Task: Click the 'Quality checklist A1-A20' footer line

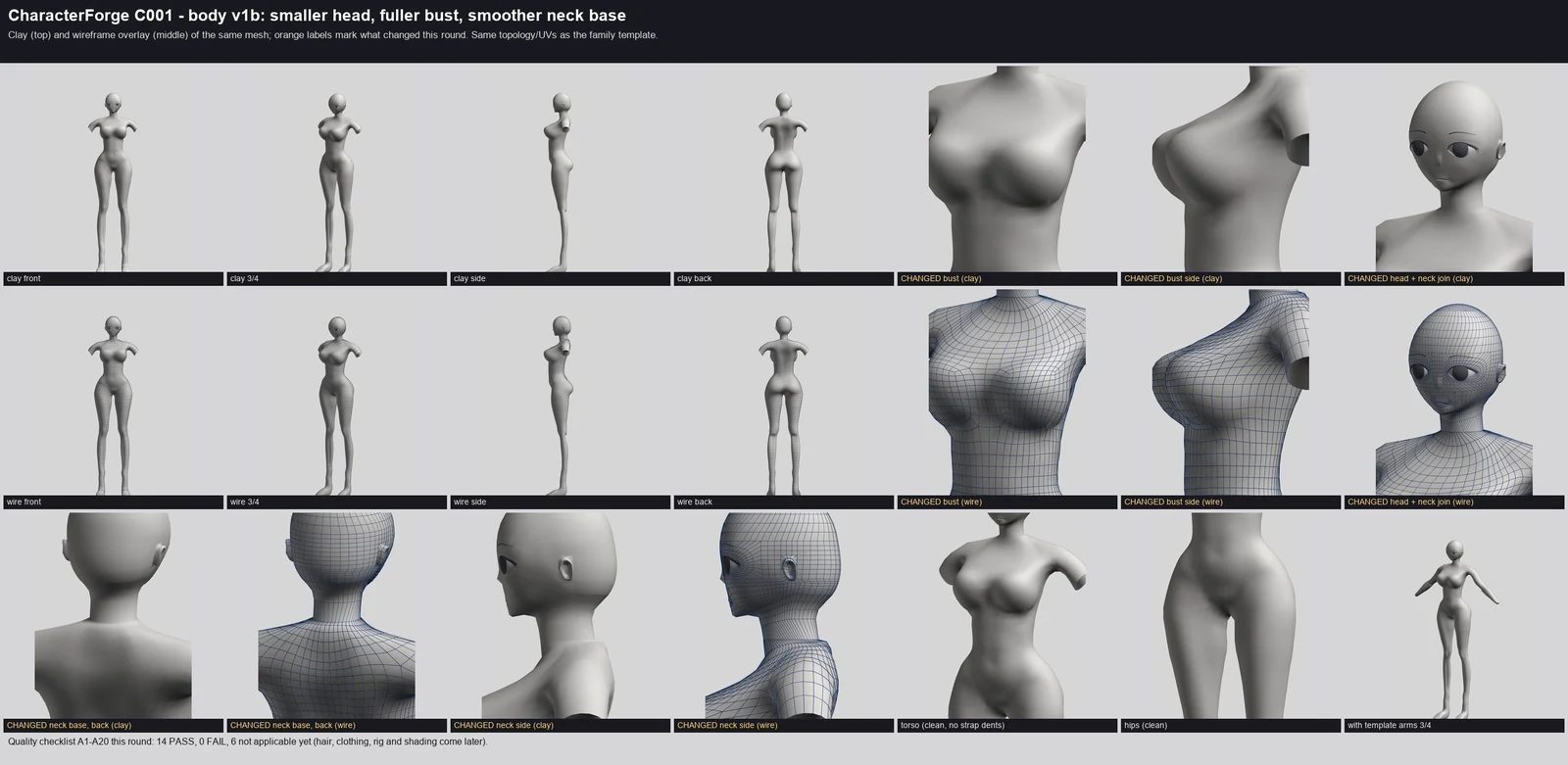Action: click(247, 741)
